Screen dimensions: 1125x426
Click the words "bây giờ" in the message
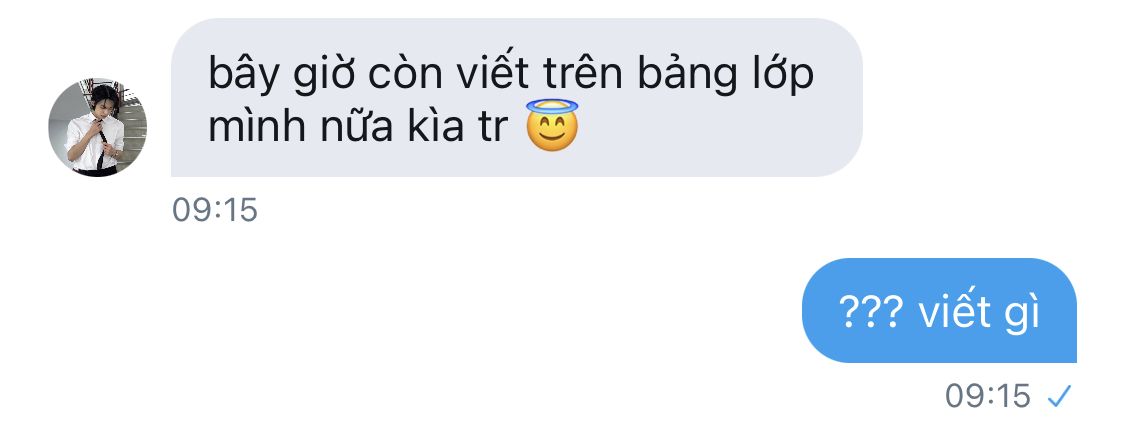(x=284, y=77)
